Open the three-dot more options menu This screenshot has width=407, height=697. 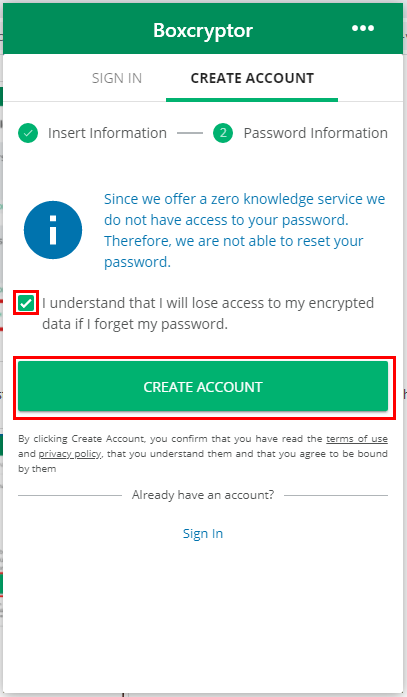(363, 28)
